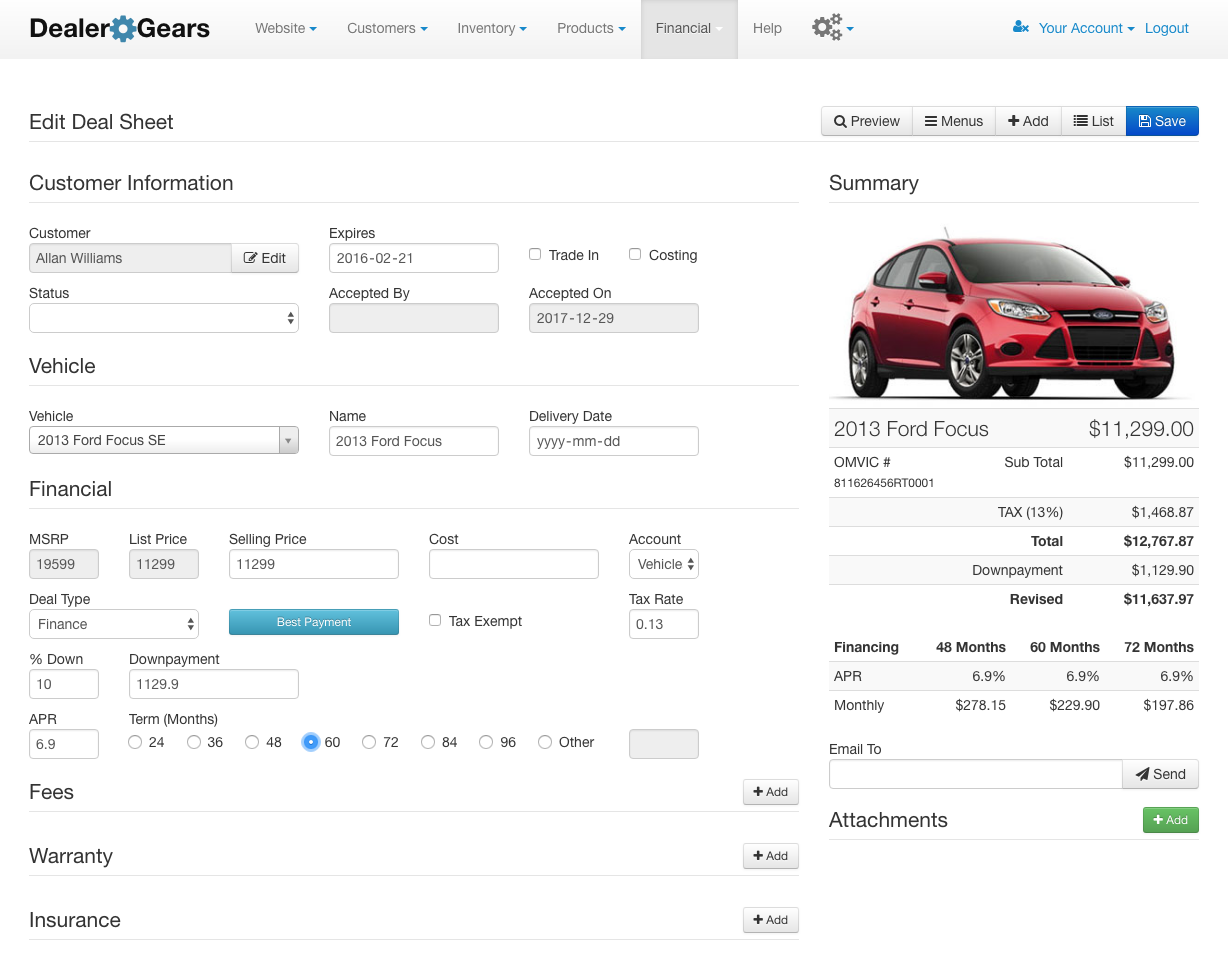
Task: Open the Deal Type dropdown
Action: [113, 624]
